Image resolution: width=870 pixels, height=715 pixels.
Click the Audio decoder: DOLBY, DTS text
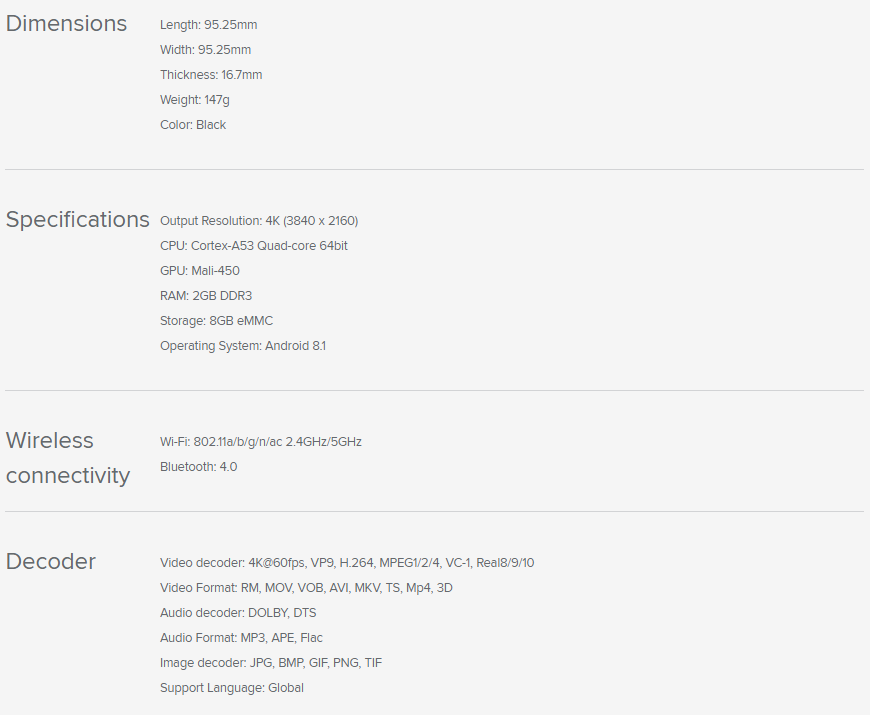tap(238, 613)
